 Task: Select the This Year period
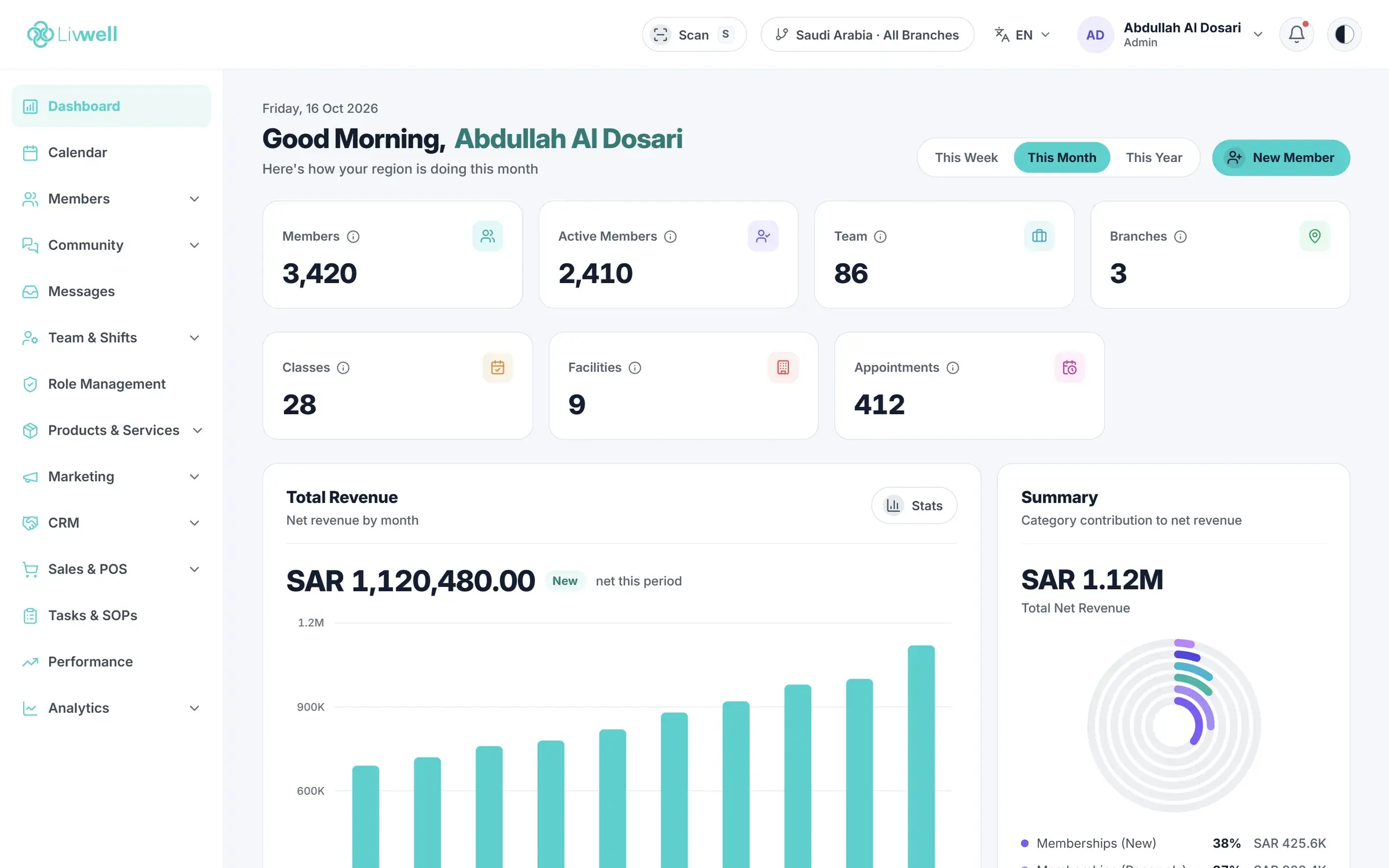pyautogui.click(x=1153, y=157)
